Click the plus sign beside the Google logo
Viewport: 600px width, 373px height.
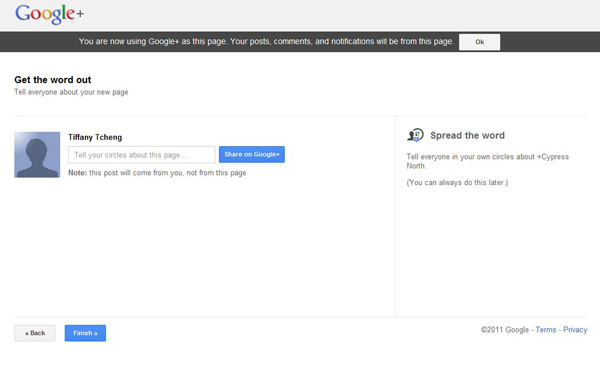point(80,14)
